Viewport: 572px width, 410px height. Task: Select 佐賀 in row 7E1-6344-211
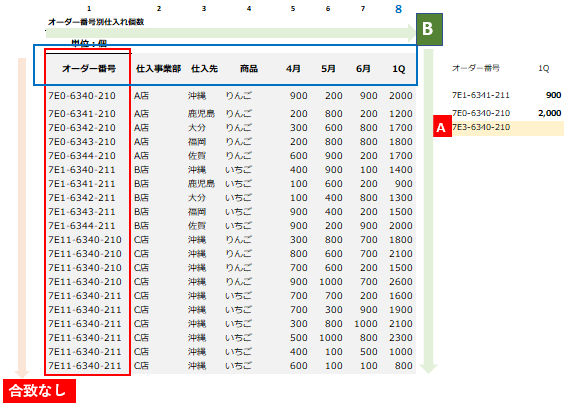point(197,226)
